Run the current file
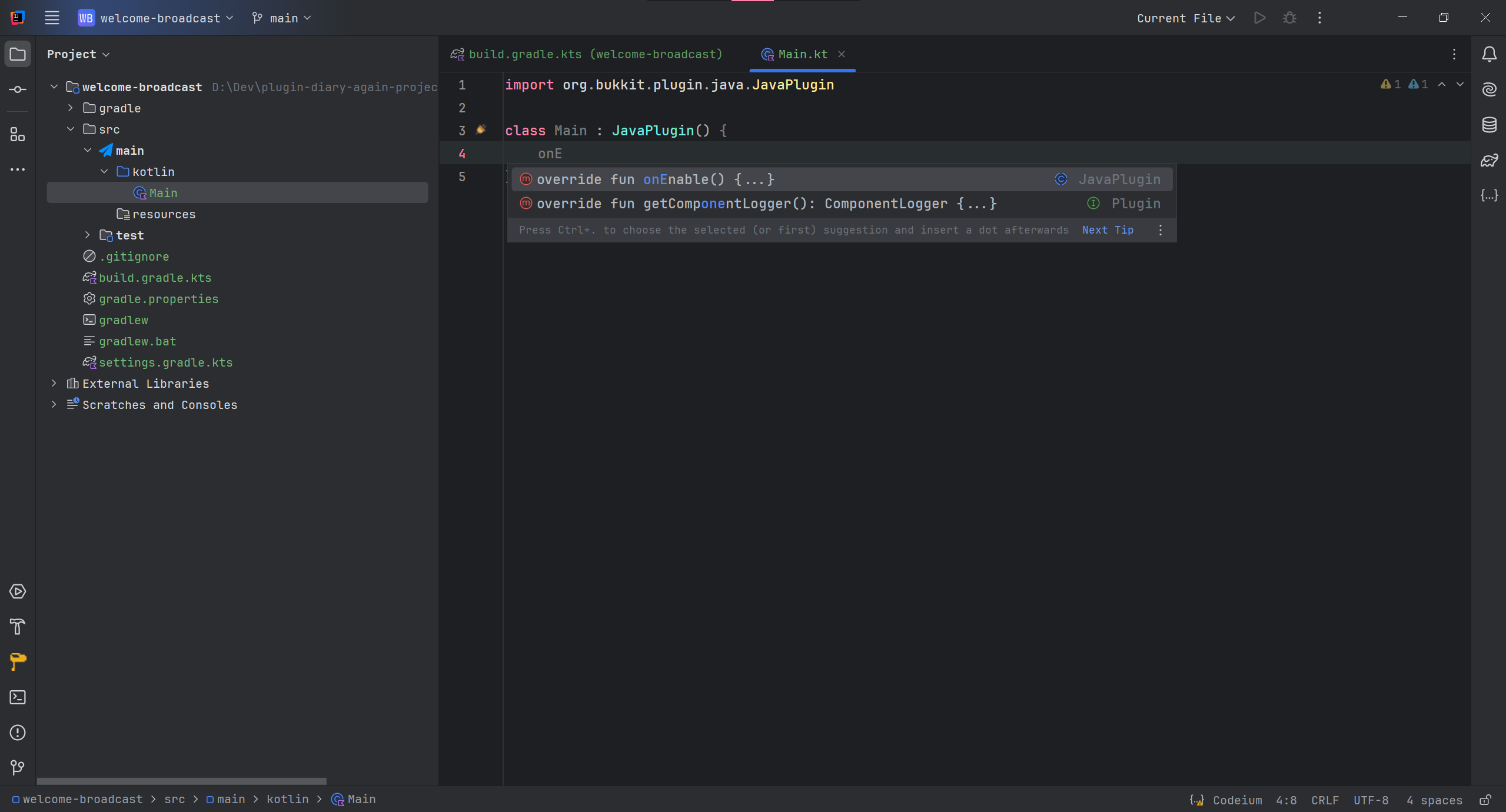Viewport: 1506px width, 812px height. coord(1259,18)
